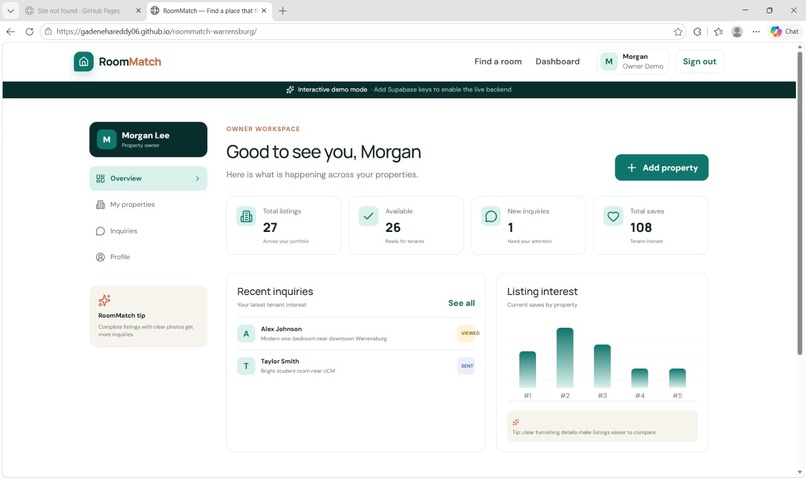Open browser favorites list icon
The height and width of the screenshot is (479, 806).
(x=718, y=32)
